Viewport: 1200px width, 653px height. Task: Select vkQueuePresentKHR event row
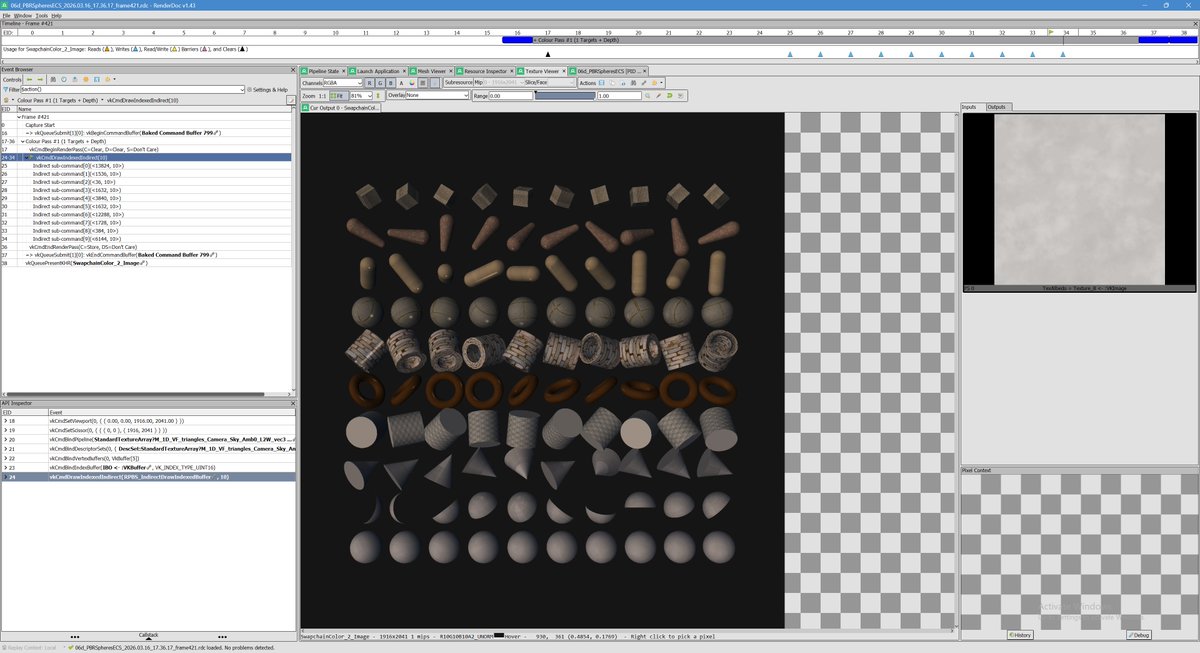tap(148, 263)
